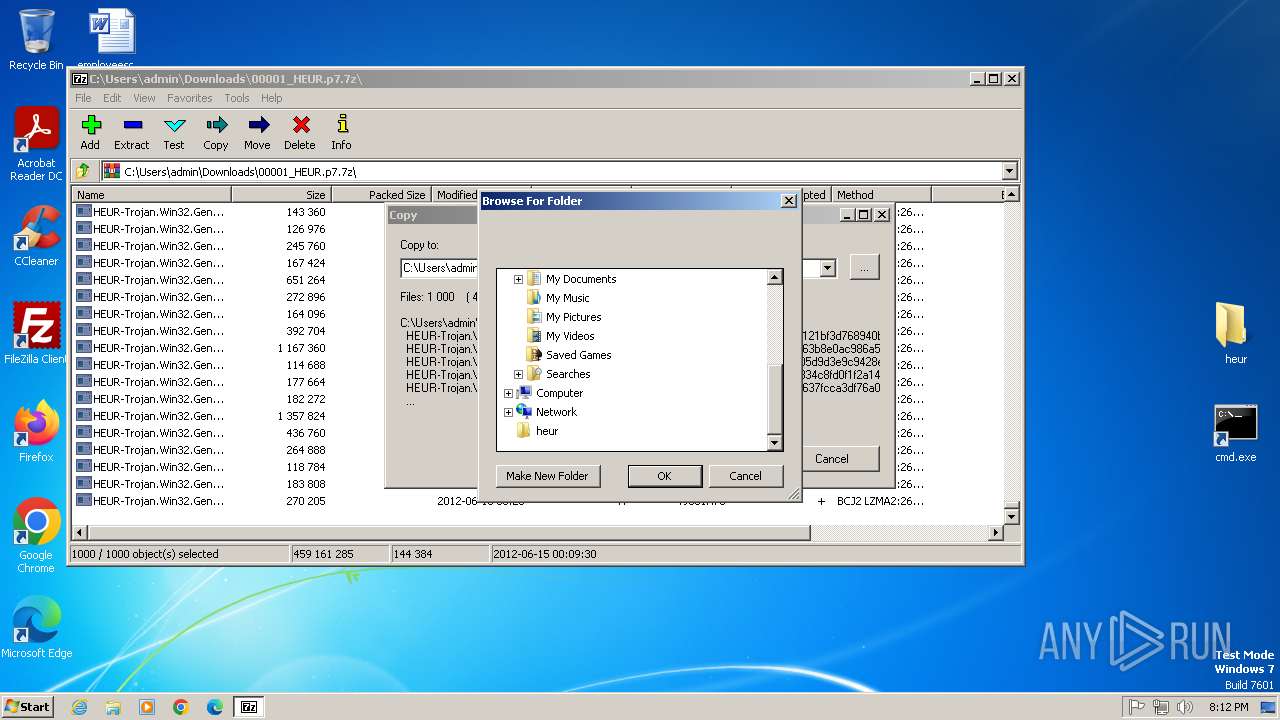Select My Videos folder in tree

click(570, 336)
